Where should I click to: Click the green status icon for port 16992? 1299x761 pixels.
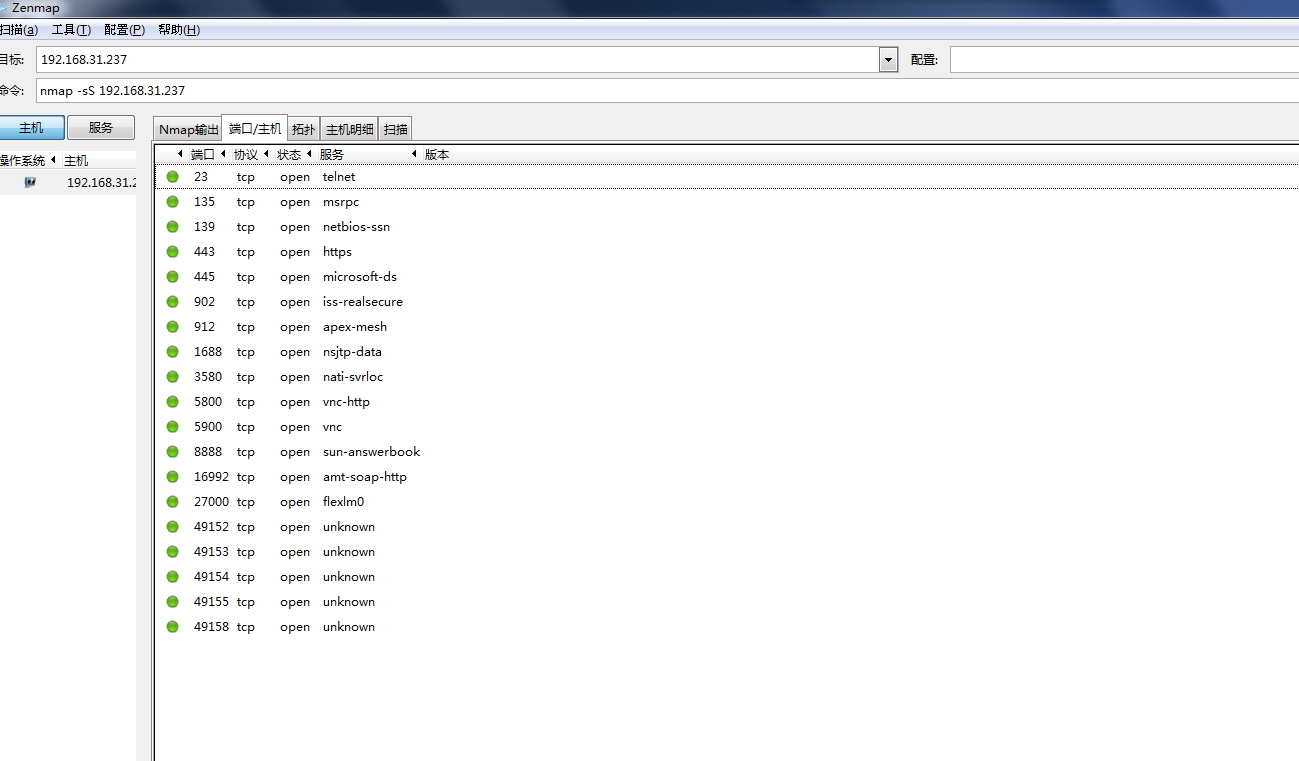(173, 477)
